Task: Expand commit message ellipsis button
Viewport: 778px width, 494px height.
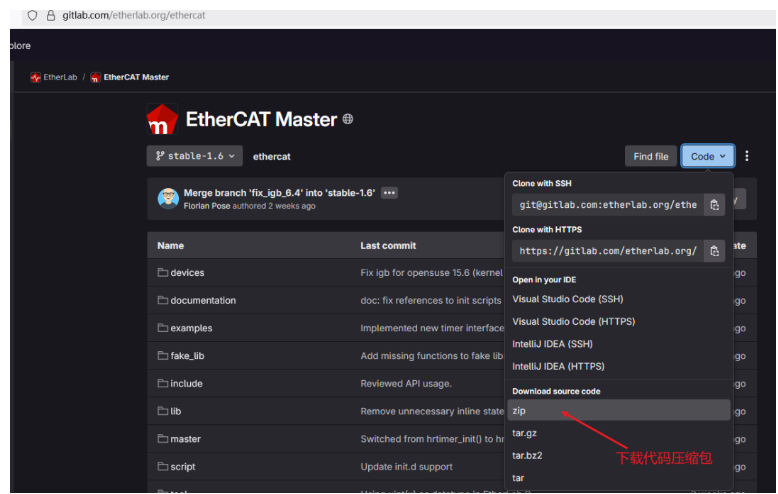Action: 389,193
